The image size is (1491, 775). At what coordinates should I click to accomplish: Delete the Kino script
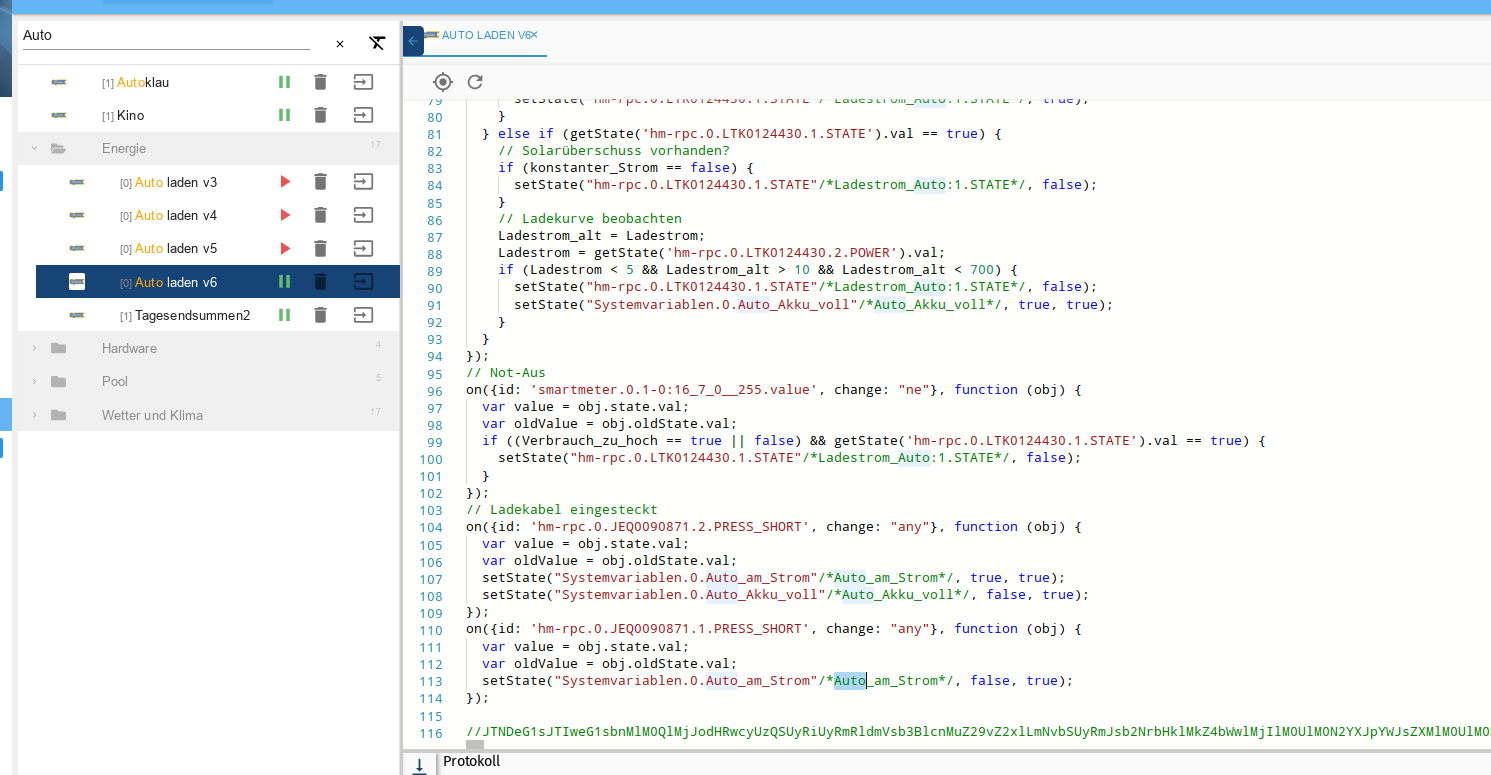click(x=320, y=115)
